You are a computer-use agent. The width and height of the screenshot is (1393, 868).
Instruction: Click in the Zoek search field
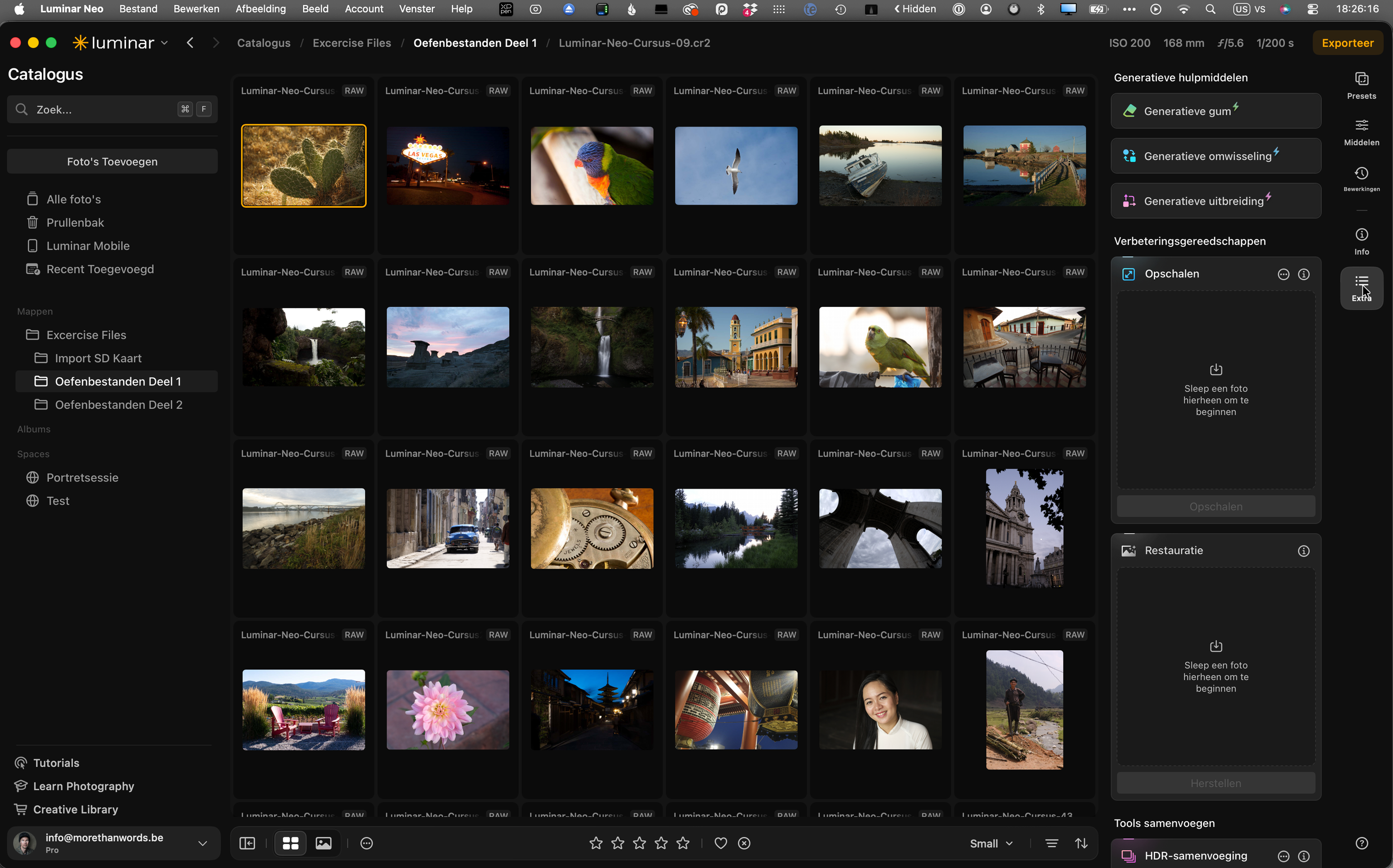[113, 109]
